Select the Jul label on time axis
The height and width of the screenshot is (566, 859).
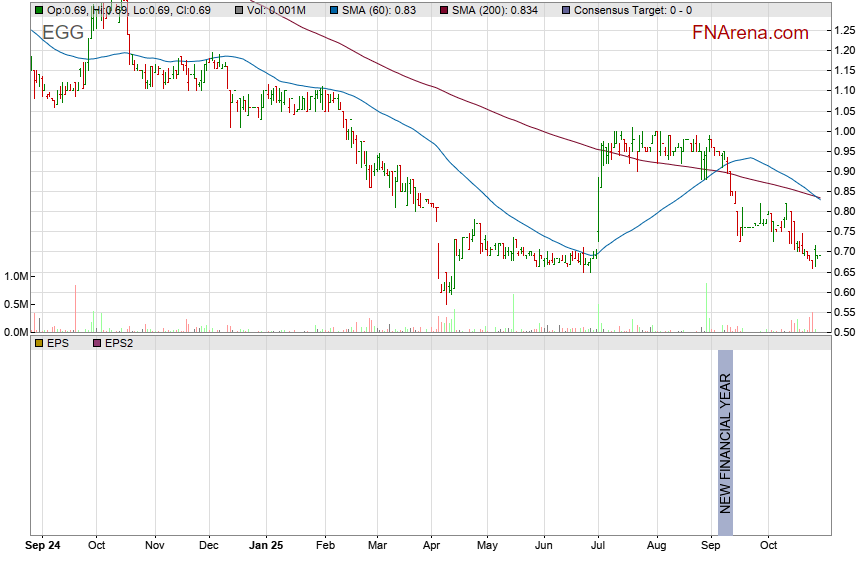598,547
